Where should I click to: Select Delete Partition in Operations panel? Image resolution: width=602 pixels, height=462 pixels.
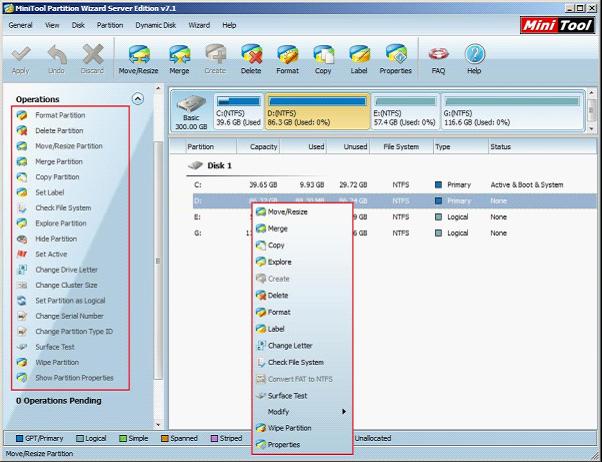[x=59, y=131]
